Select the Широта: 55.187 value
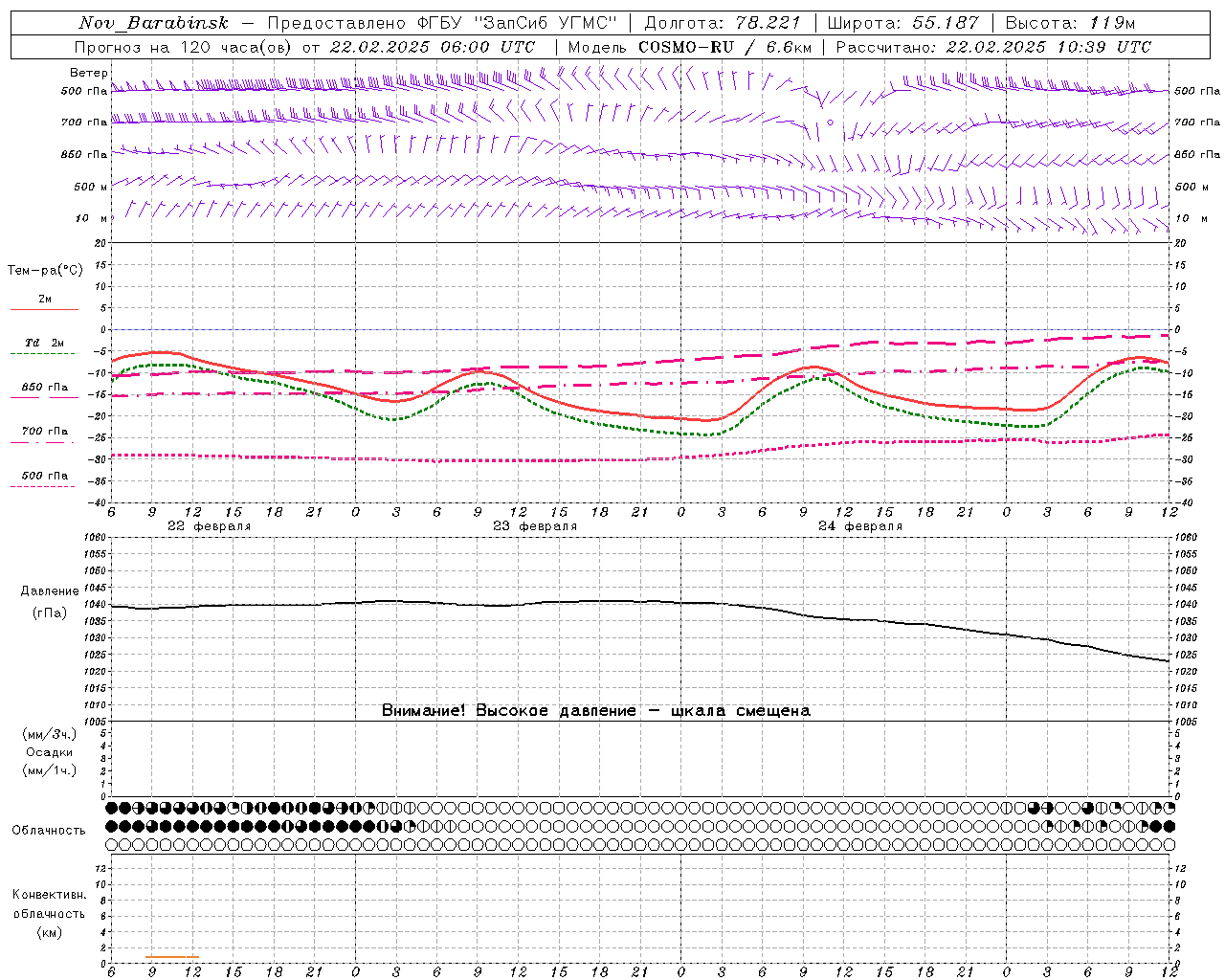Viewport: 1225px width, 980px height. 902,23
